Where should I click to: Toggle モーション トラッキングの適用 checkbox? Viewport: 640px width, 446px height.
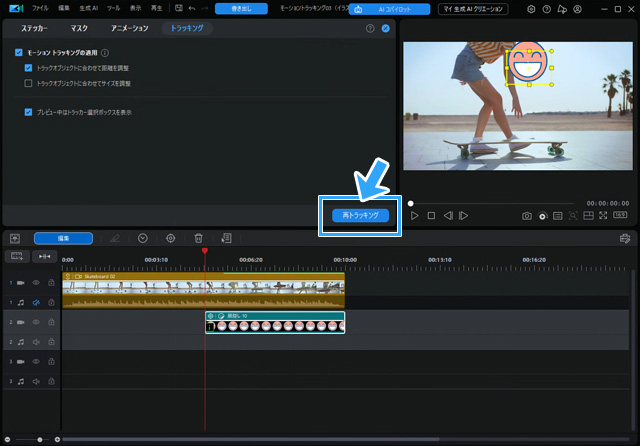pos(19,52)
